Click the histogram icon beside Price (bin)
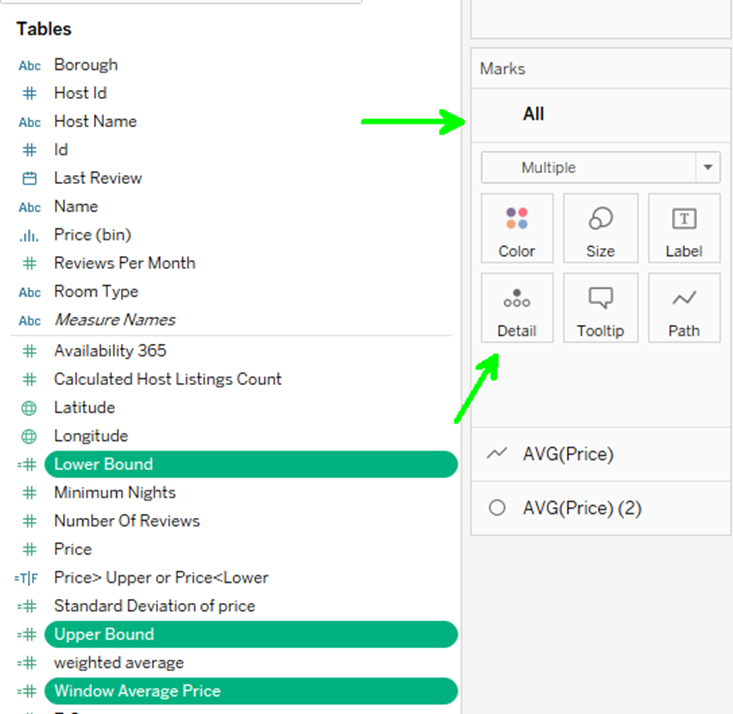This screenshot has height=714, width=733. click(x=30, y=235)
